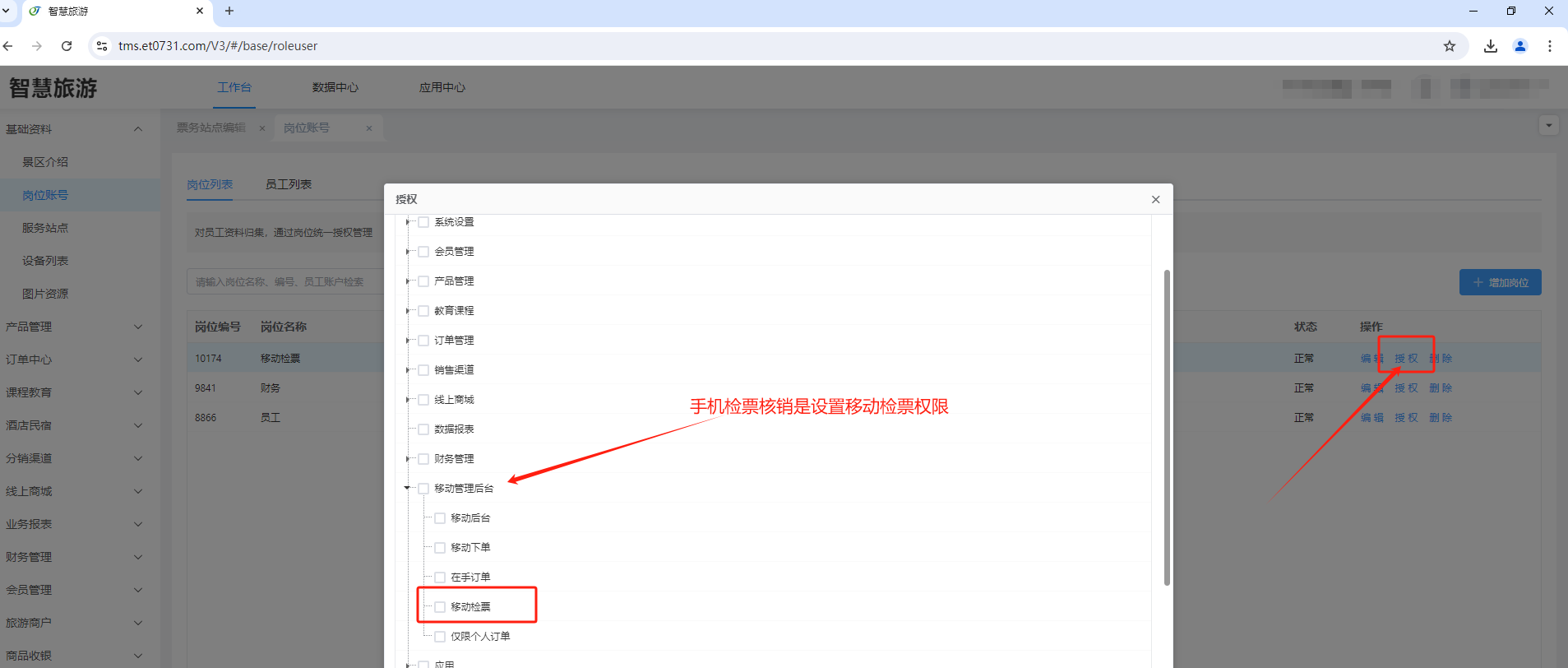
Task: Collapse the 基础资料 sidebar section
Action: [137, 129]
